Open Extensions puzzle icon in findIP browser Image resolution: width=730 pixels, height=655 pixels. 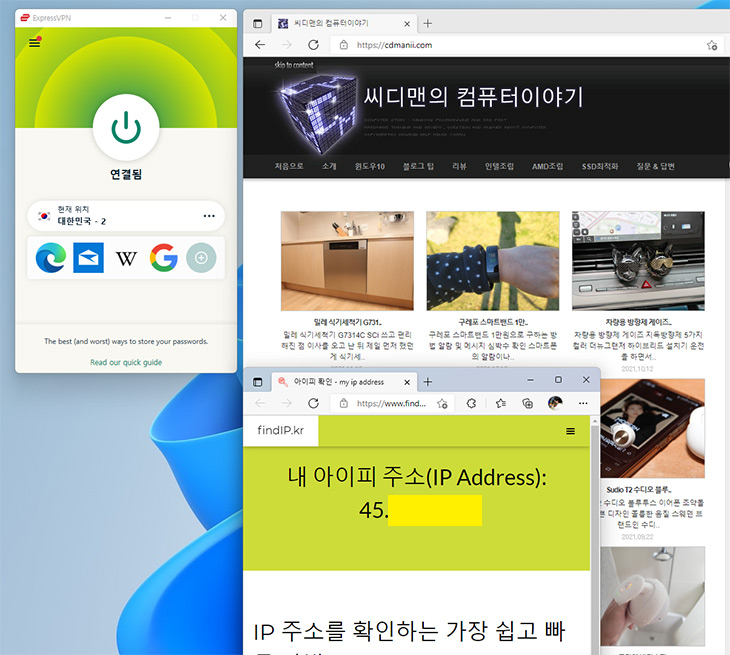(x=471, y=403)
